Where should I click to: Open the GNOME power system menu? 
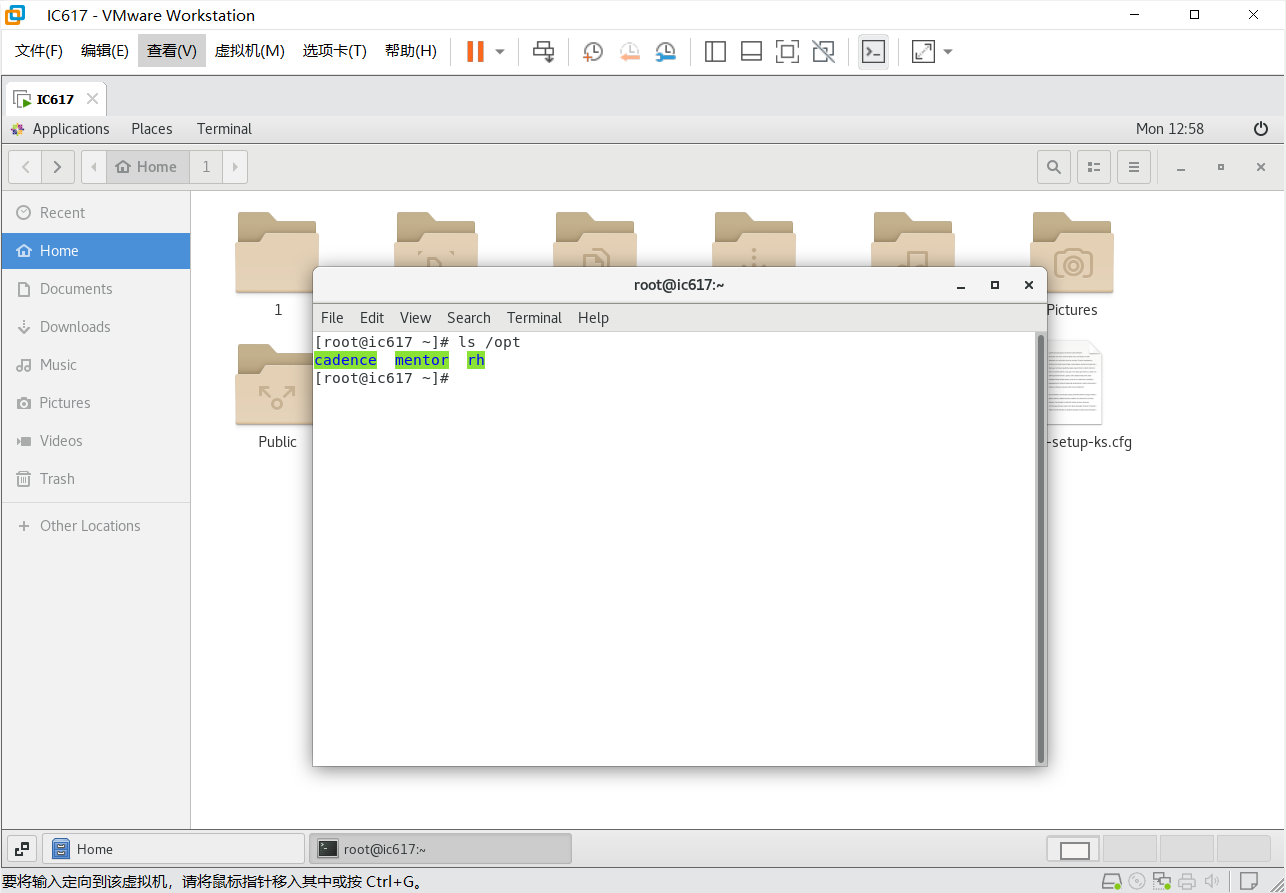(x=1261, y=129)
